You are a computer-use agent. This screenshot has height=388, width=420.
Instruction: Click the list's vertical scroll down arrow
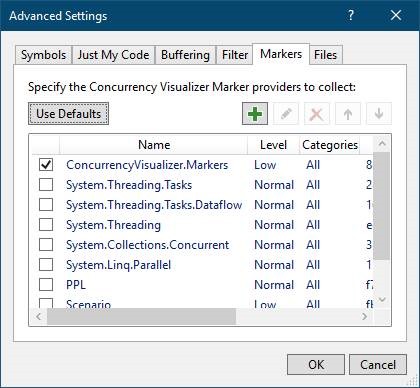(382, 300)
